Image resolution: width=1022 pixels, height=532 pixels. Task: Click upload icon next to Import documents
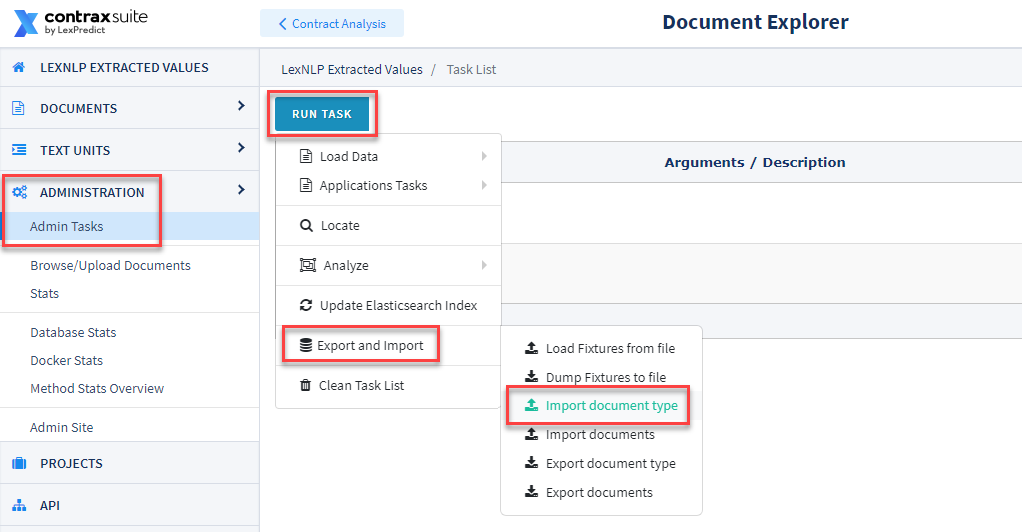(532, 434)
